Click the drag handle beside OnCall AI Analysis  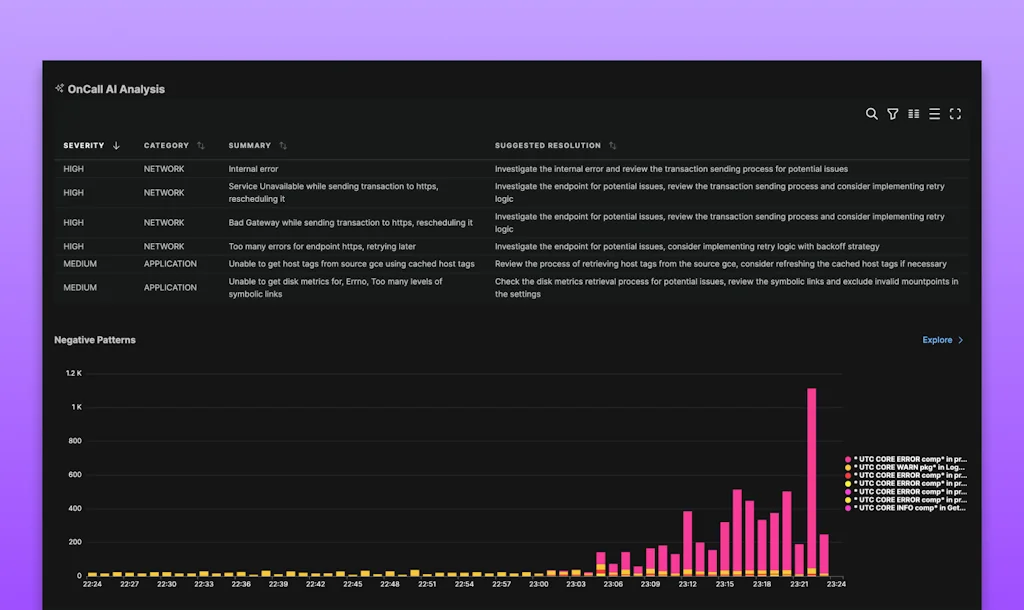click(59, 88)
